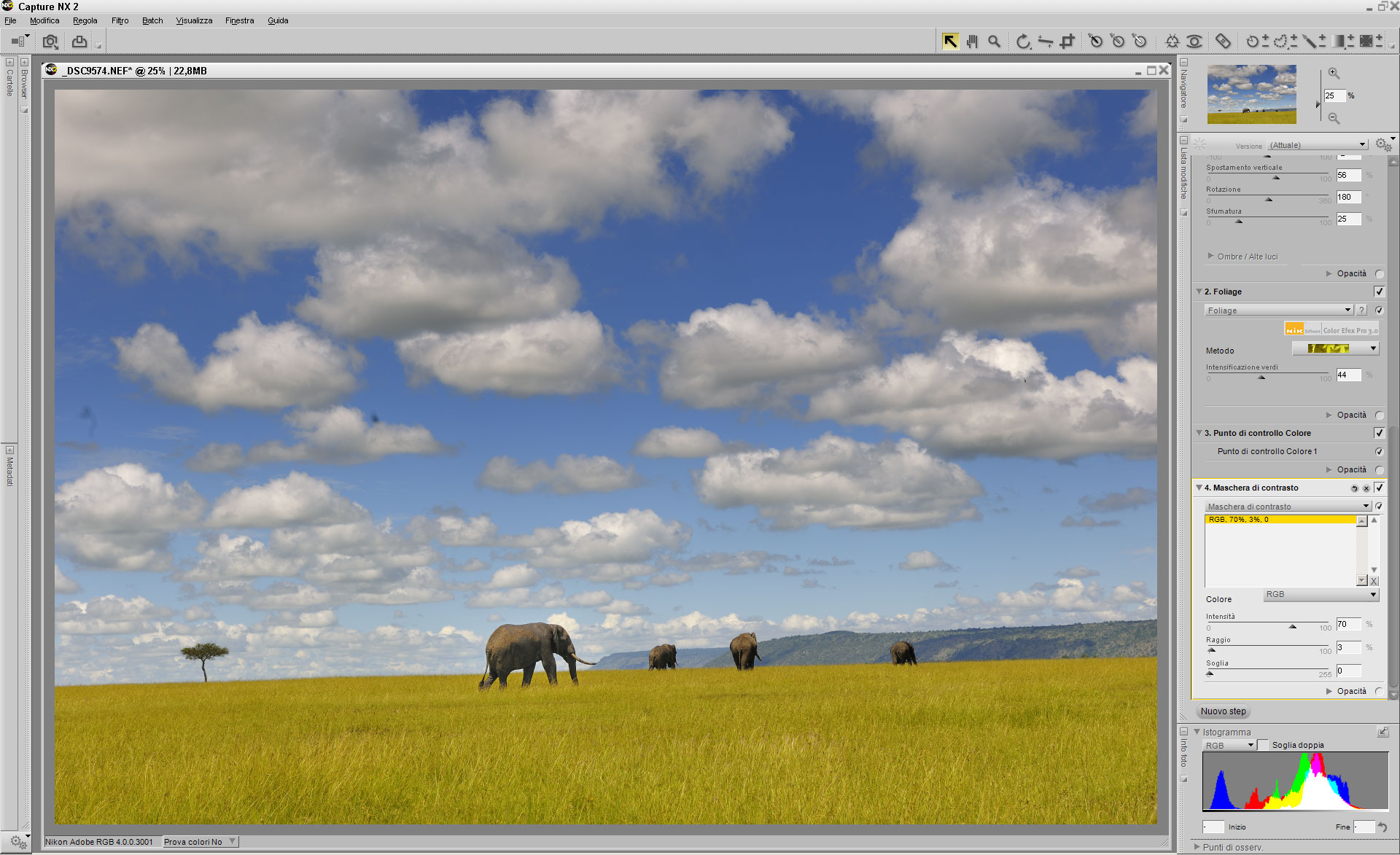The height and width of the screenshot is (855, 1400).
Task: Open the Metodo thumbnail dropdown
Action: coord(1334,349)
